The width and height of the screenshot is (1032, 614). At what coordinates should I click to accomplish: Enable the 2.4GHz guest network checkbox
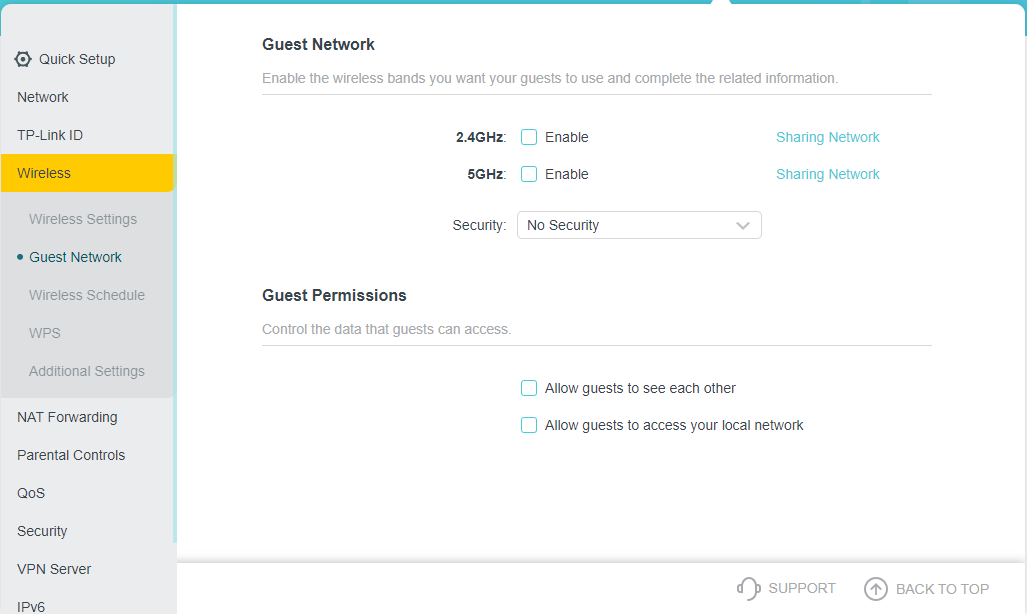tap(529, 138)
